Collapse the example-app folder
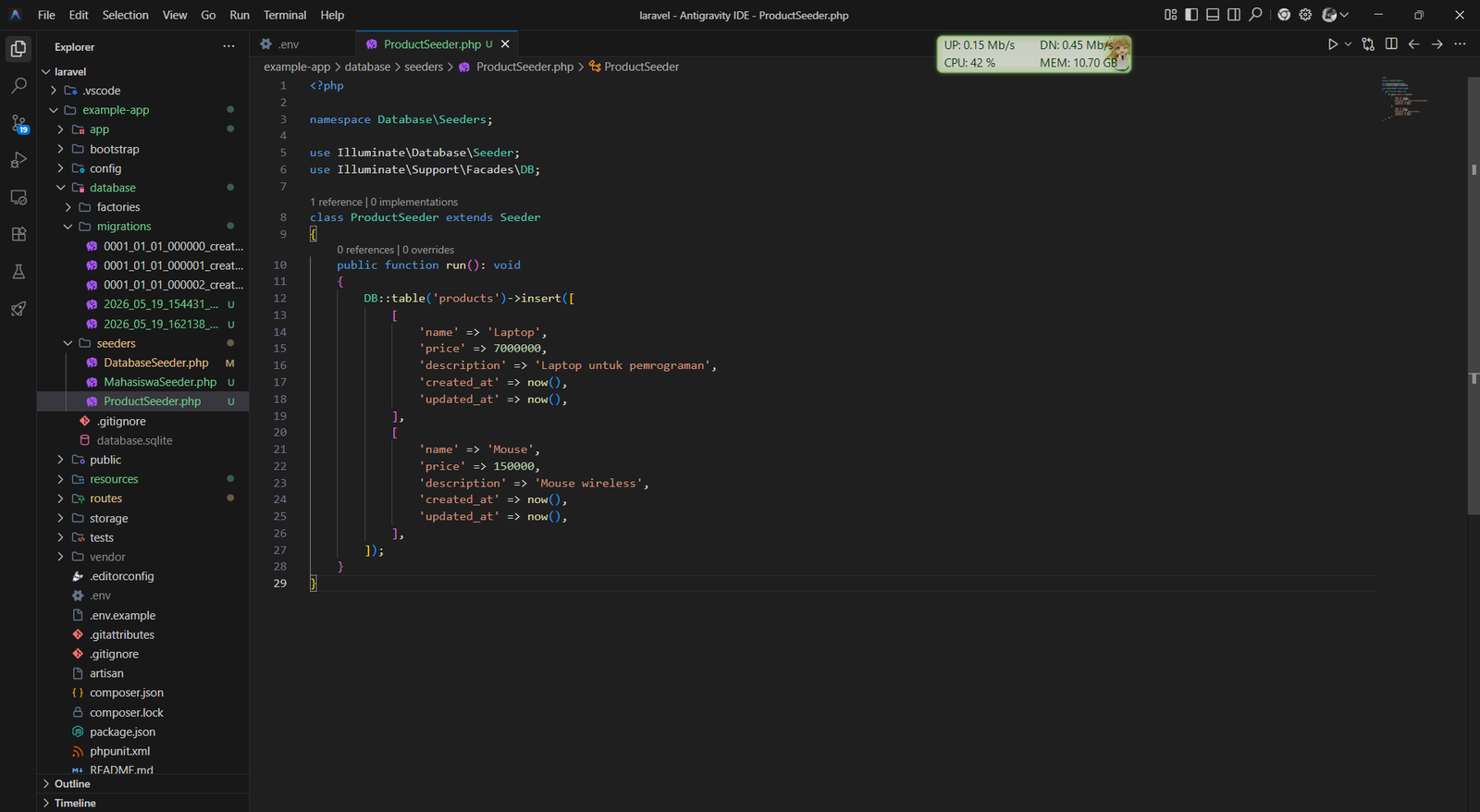The width and height of the screenshot is (1480, 812). pos(54,110)
